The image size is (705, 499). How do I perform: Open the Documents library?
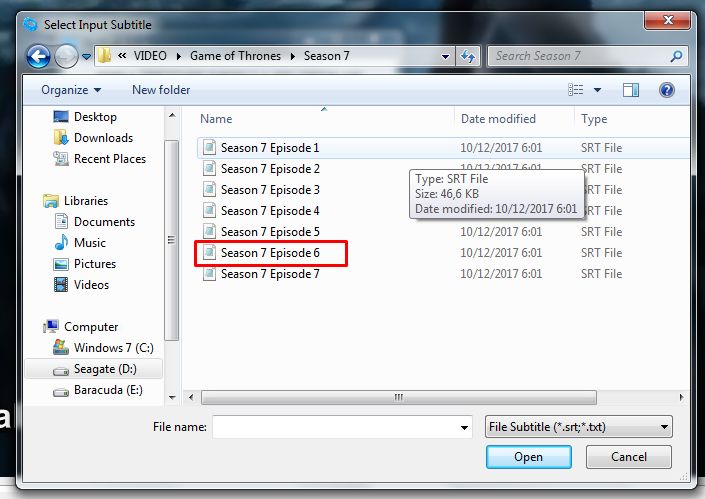[94, 222]
